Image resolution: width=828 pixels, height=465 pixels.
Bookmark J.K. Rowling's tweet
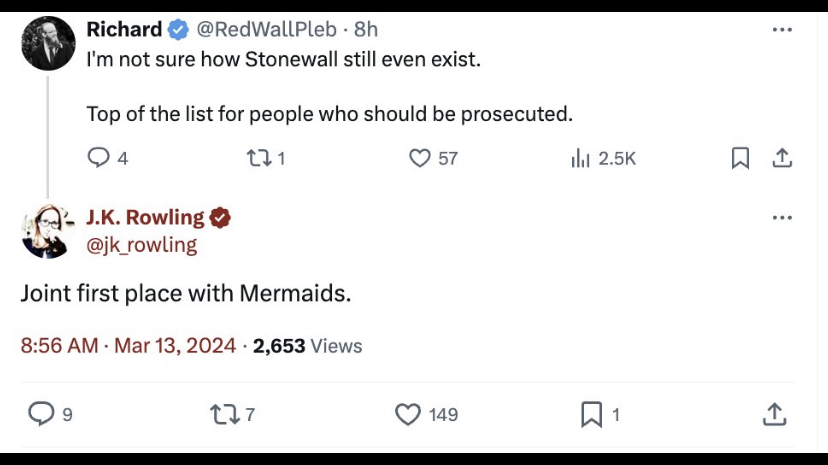[x=592, y=413]
